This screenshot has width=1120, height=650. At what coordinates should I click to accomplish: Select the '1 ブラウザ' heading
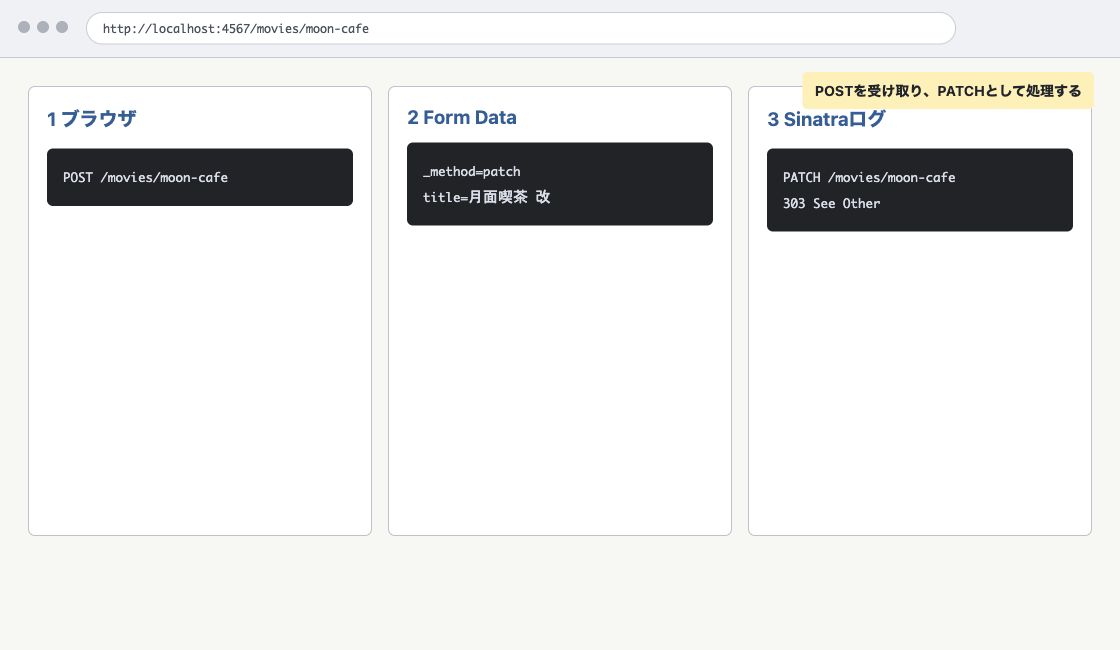pos(91,119)
